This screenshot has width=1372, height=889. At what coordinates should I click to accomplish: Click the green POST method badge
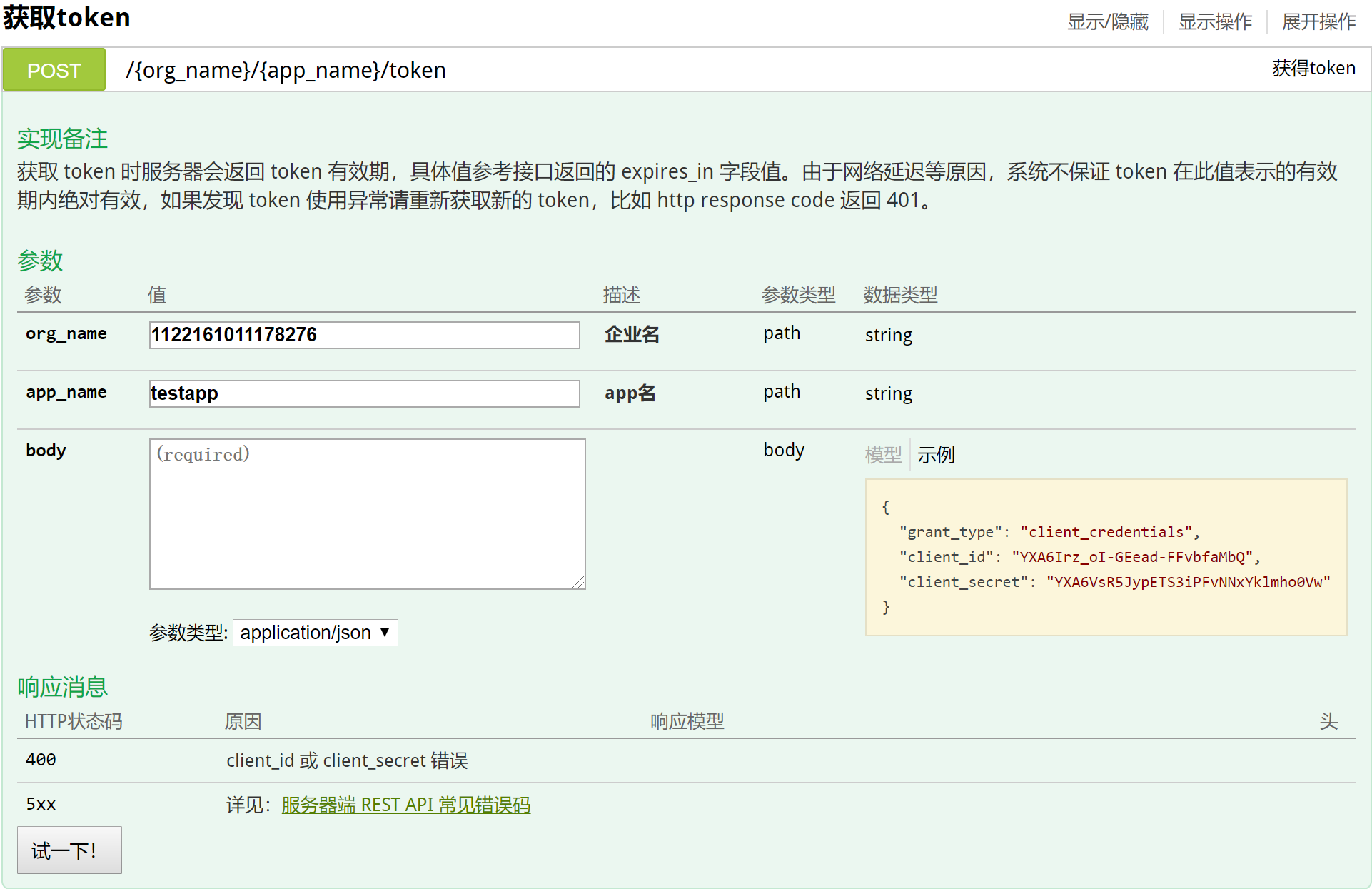click(x=54, y=70)
